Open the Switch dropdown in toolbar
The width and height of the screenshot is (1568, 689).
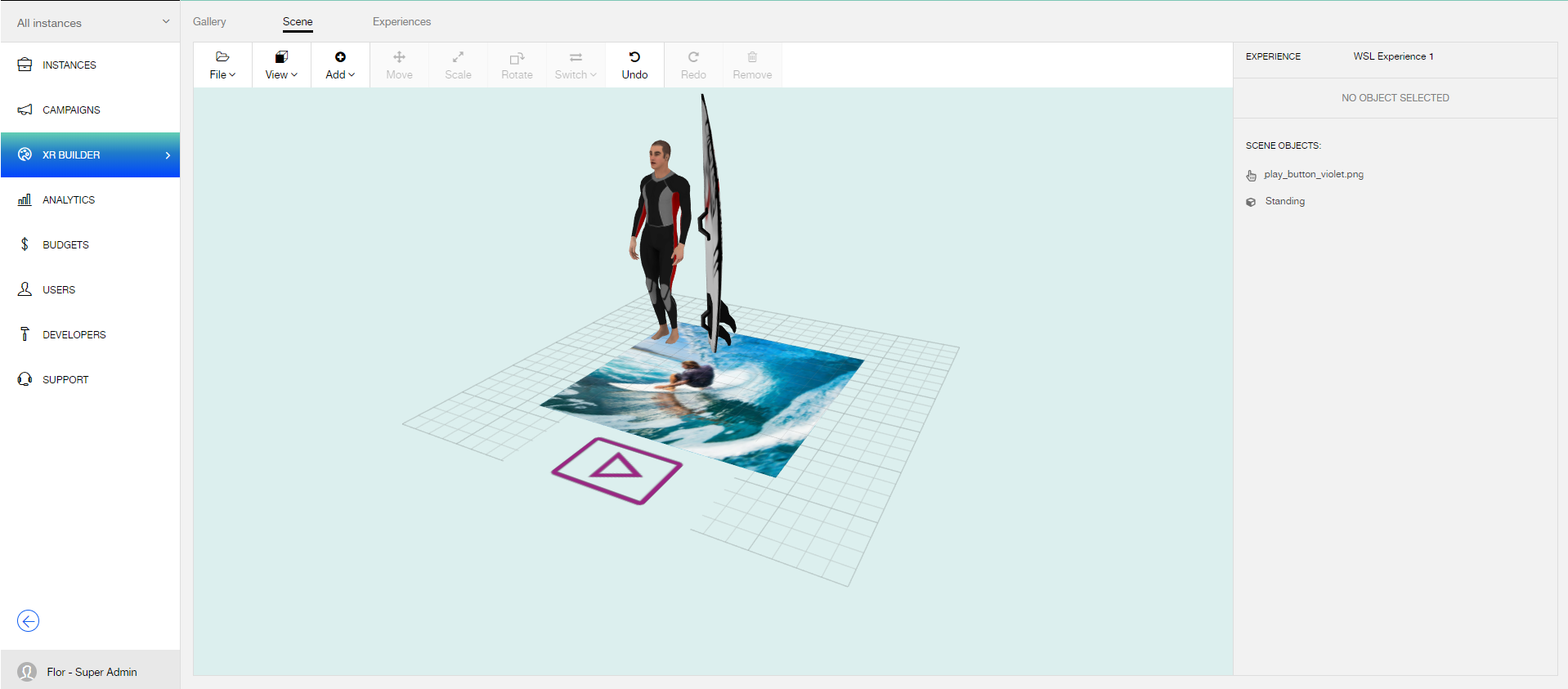576,65
